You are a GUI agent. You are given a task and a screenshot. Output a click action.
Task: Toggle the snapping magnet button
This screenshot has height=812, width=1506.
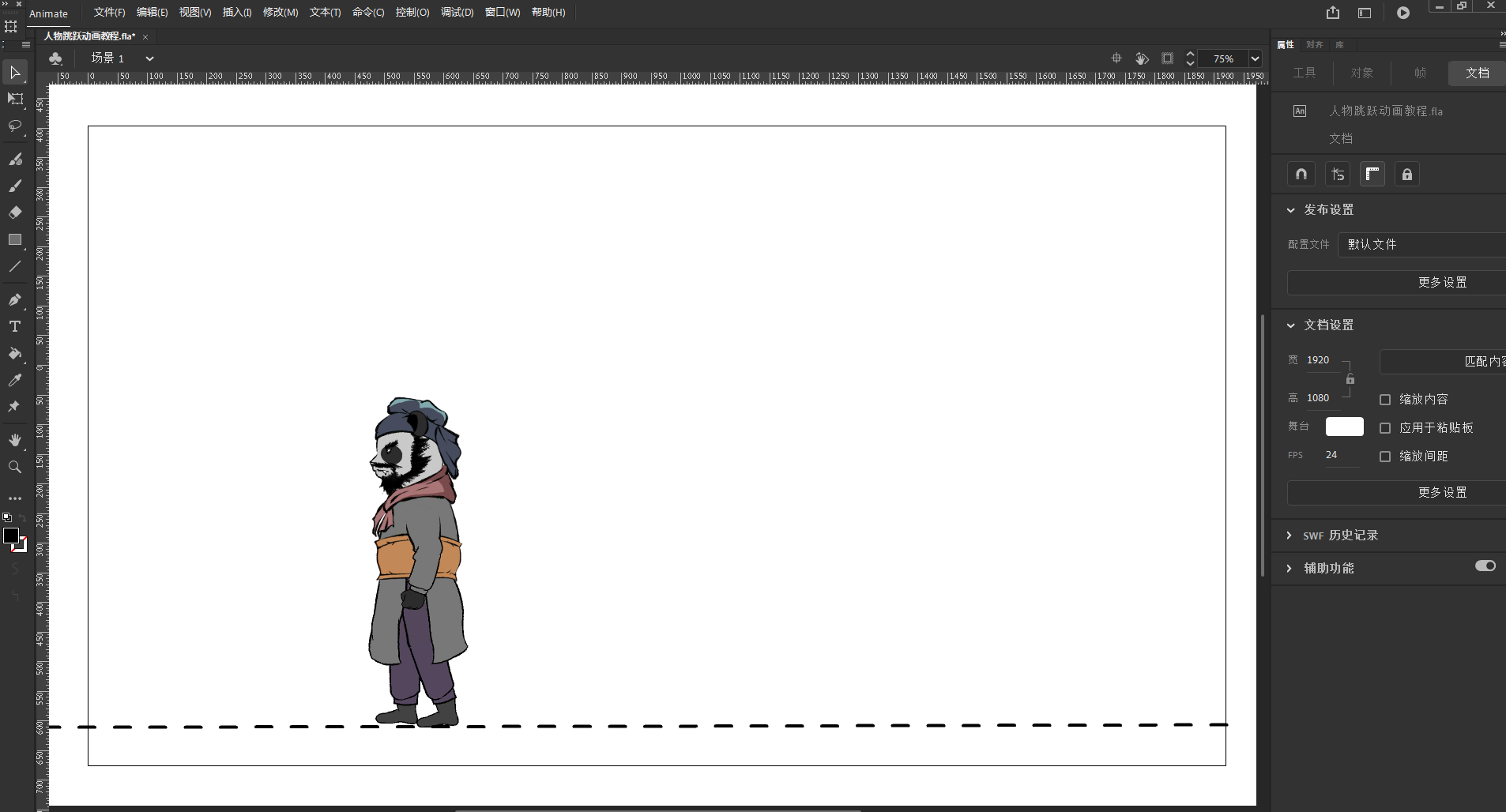1301,174
